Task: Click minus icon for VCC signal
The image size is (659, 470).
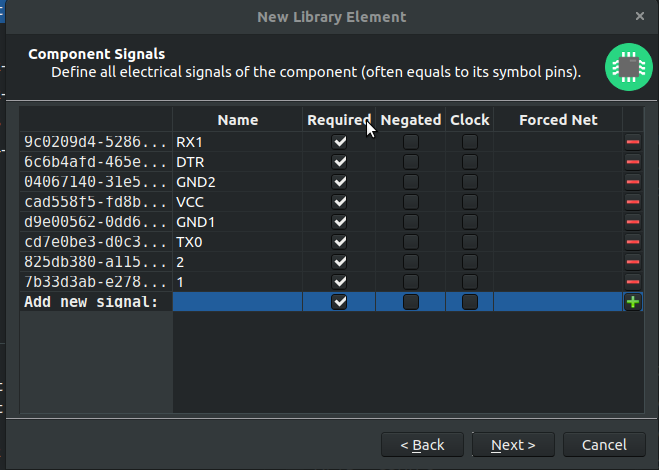Action: (633, 202)
